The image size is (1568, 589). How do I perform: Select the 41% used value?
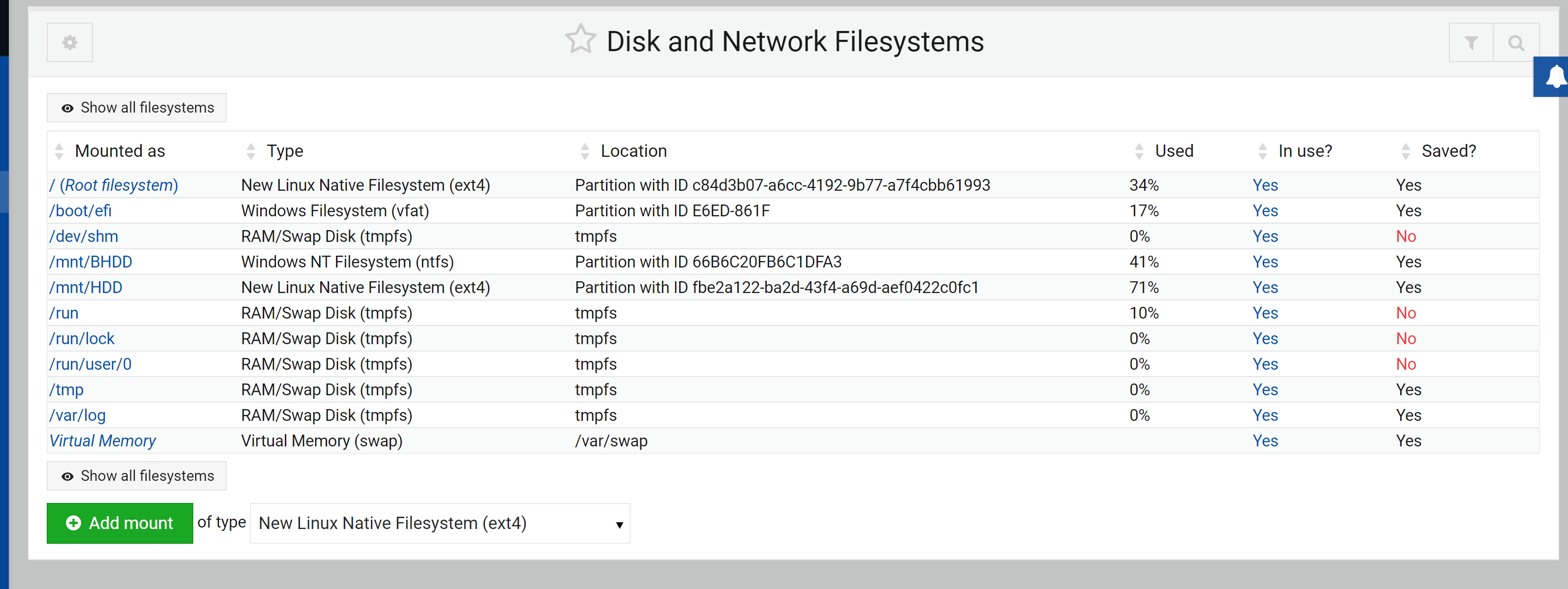pos(1144,262)
